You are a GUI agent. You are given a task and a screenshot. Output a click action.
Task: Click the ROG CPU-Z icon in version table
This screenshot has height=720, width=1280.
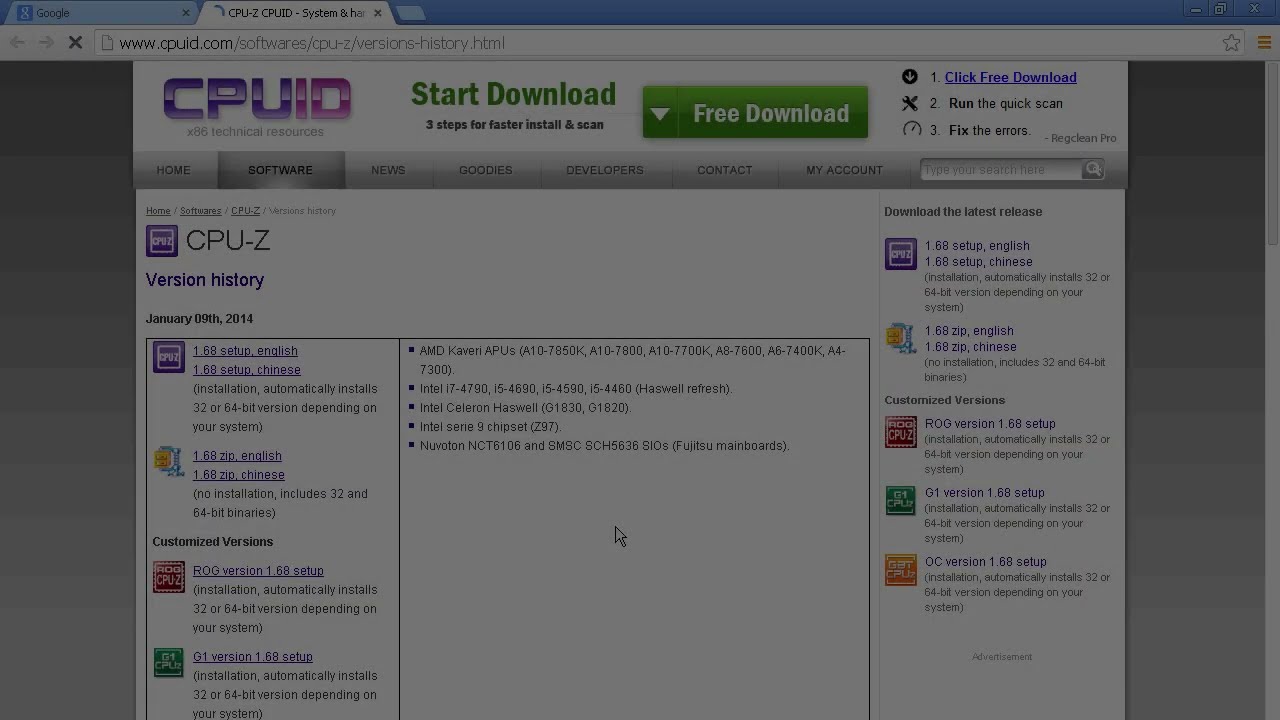click(168, 577)
